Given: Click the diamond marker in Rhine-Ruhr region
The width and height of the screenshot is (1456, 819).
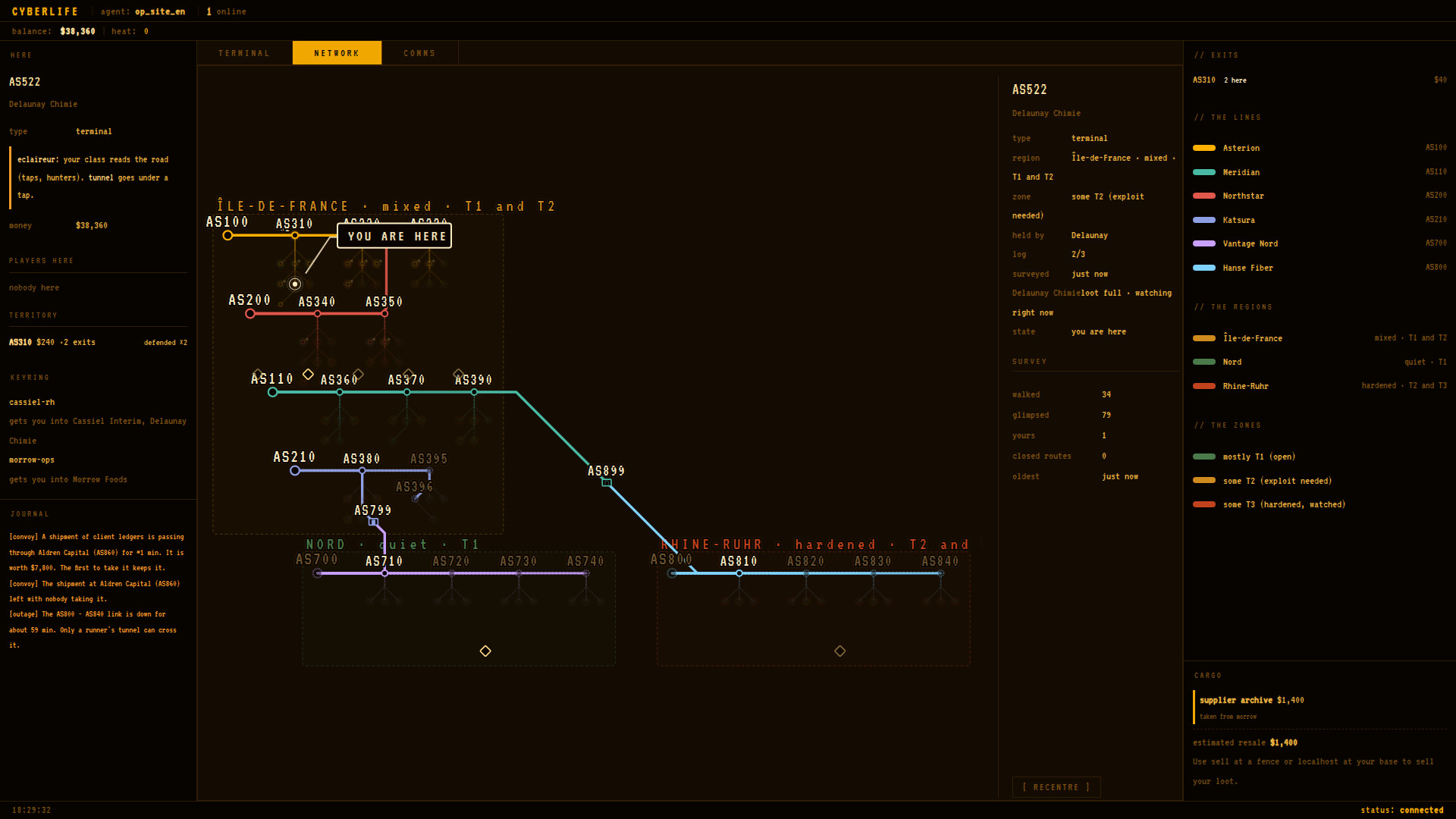Looking at the screenshot, I should coord(840,651).
